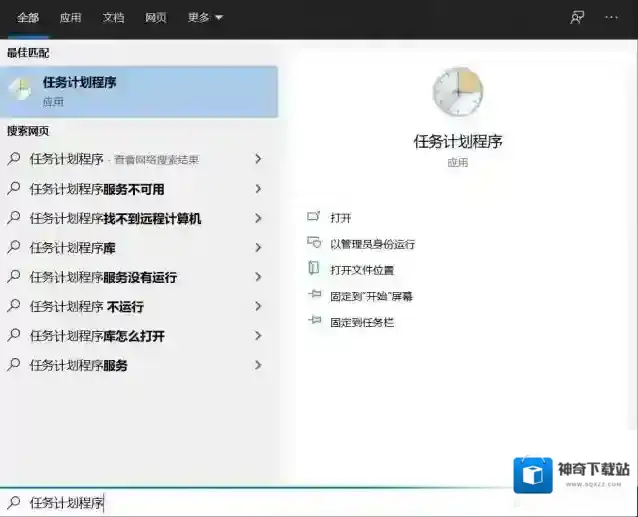Click the pin icon for 固定到"开始"屏幕
This screenshot has height=517, width=638.
pos(314,296)
